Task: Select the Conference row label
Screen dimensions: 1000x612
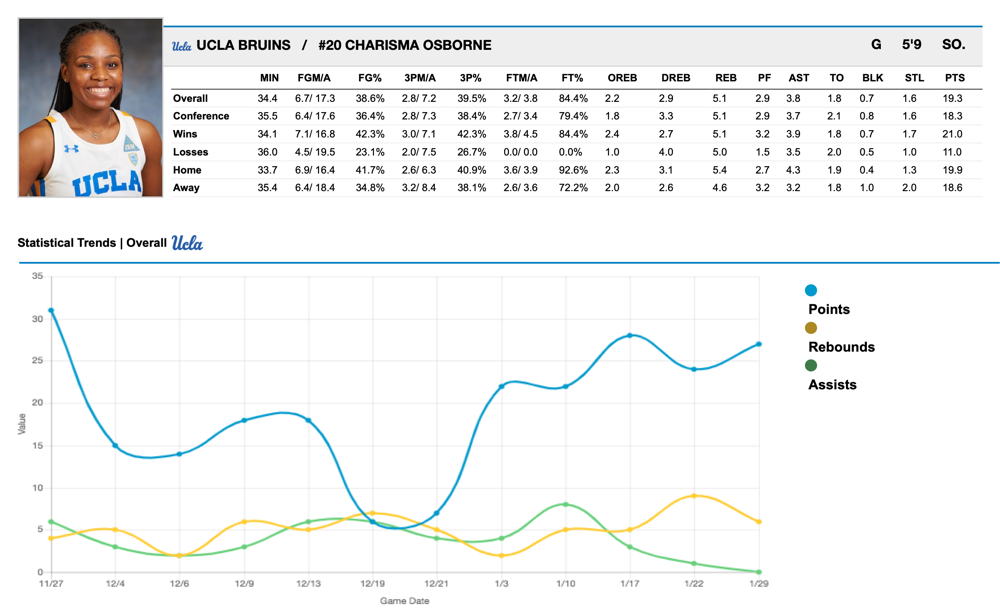Action: 201,116
